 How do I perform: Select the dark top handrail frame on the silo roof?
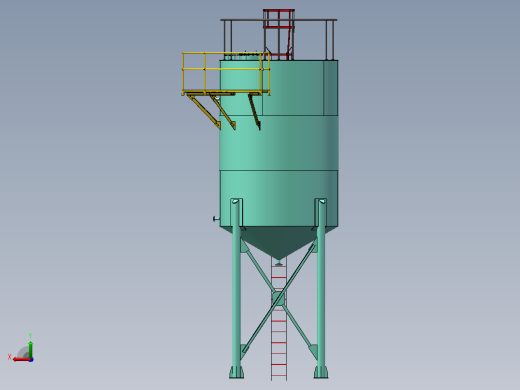279,39
